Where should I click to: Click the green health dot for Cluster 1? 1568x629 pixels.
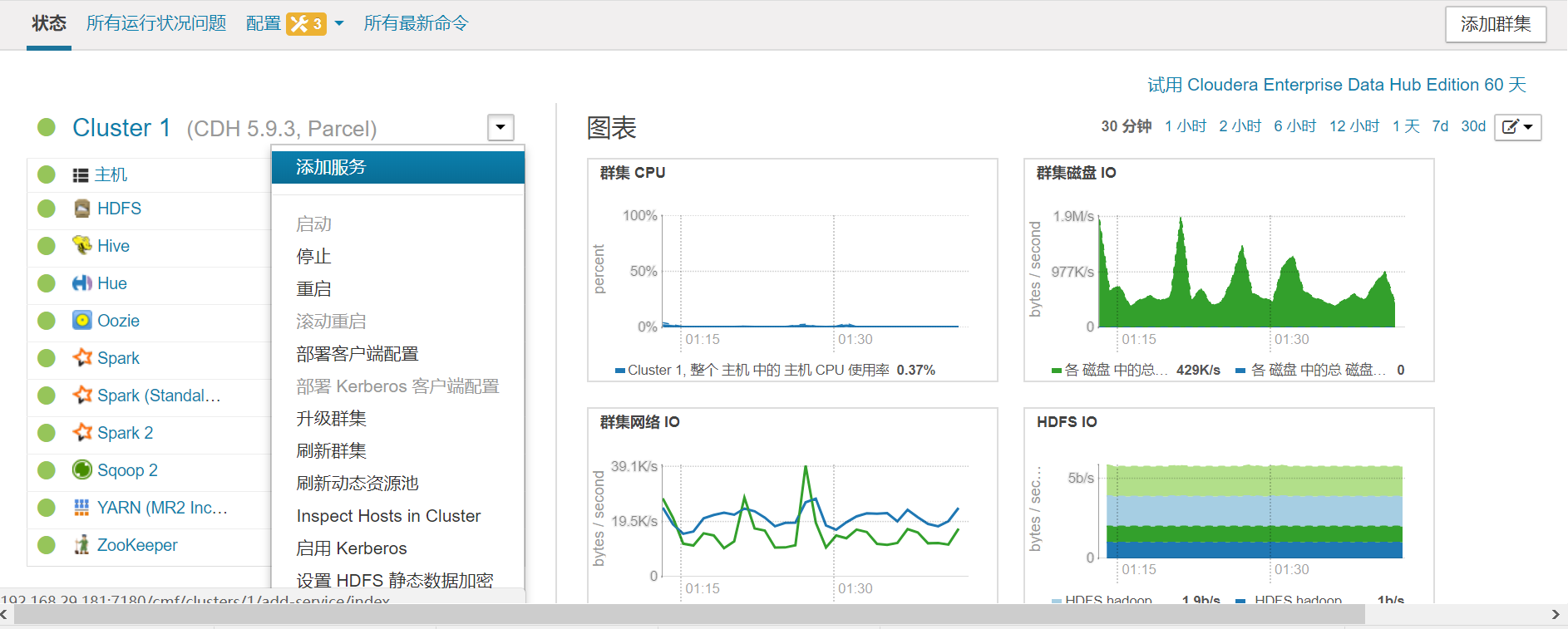47,127
